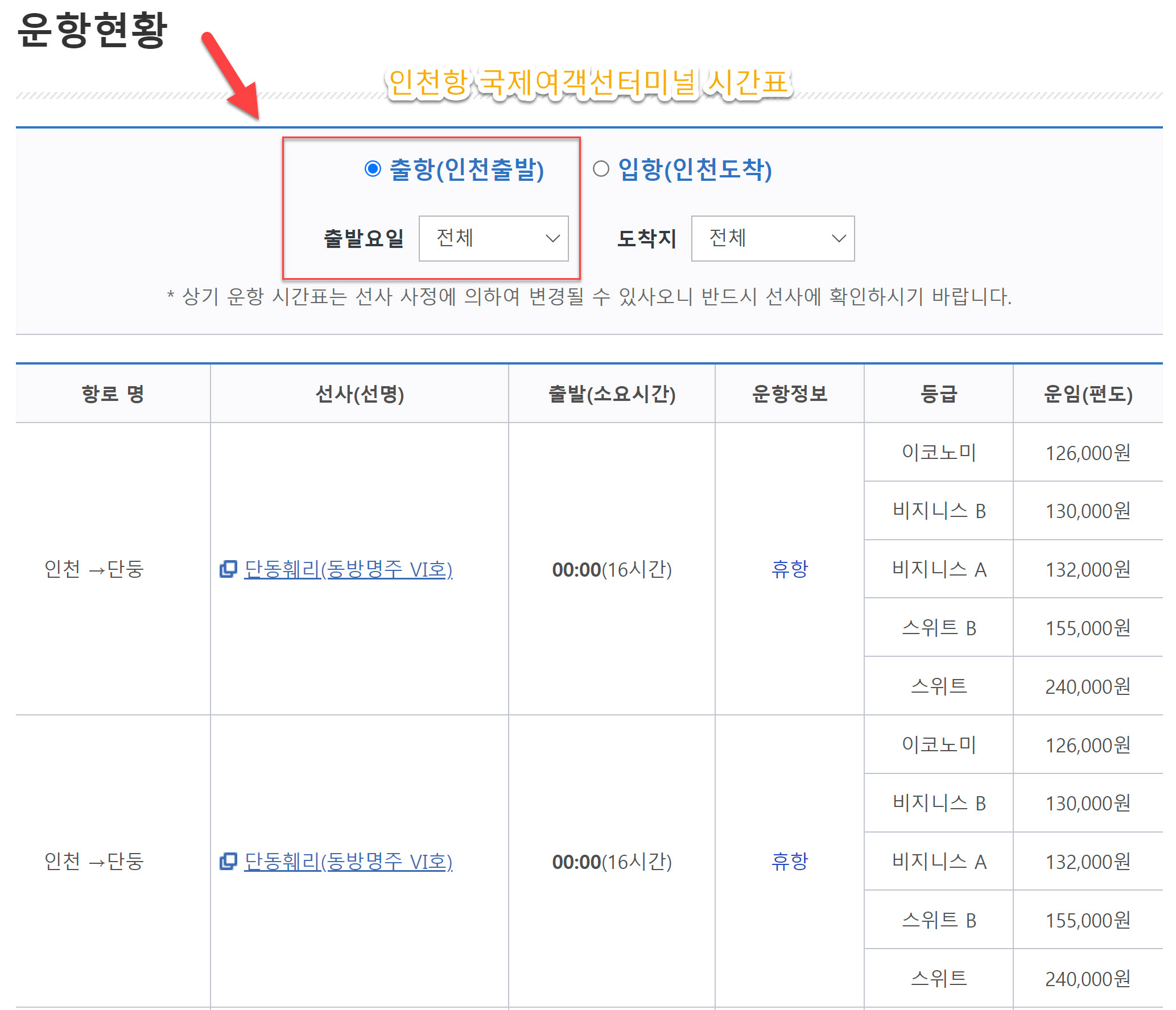Image resolution: width=1176 pixels, height=1010 pixels.
Task: Click 비지니스 B class in first row group
Action: coord(939,511)
